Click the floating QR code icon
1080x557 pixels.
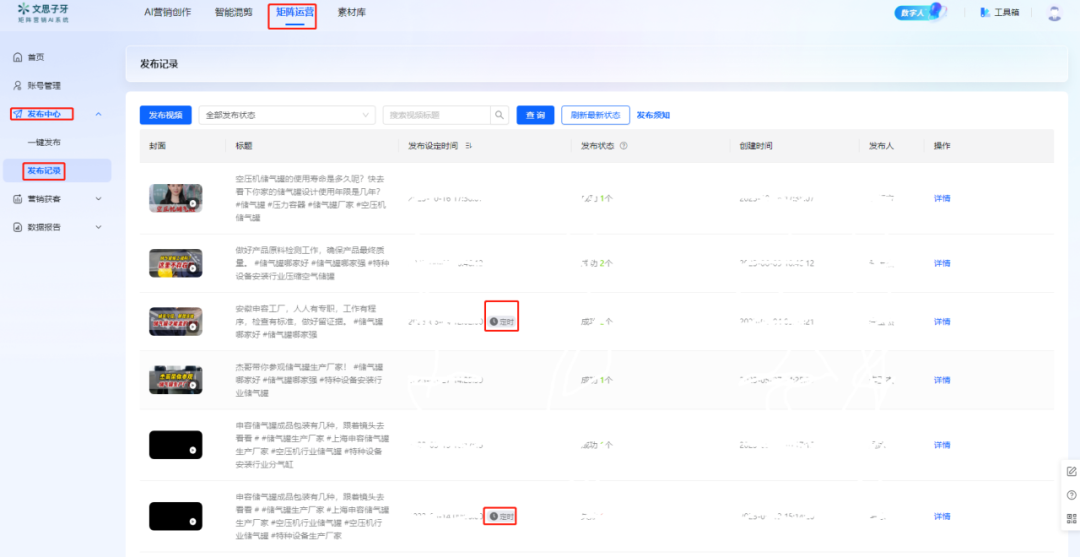coord(1071,518)
